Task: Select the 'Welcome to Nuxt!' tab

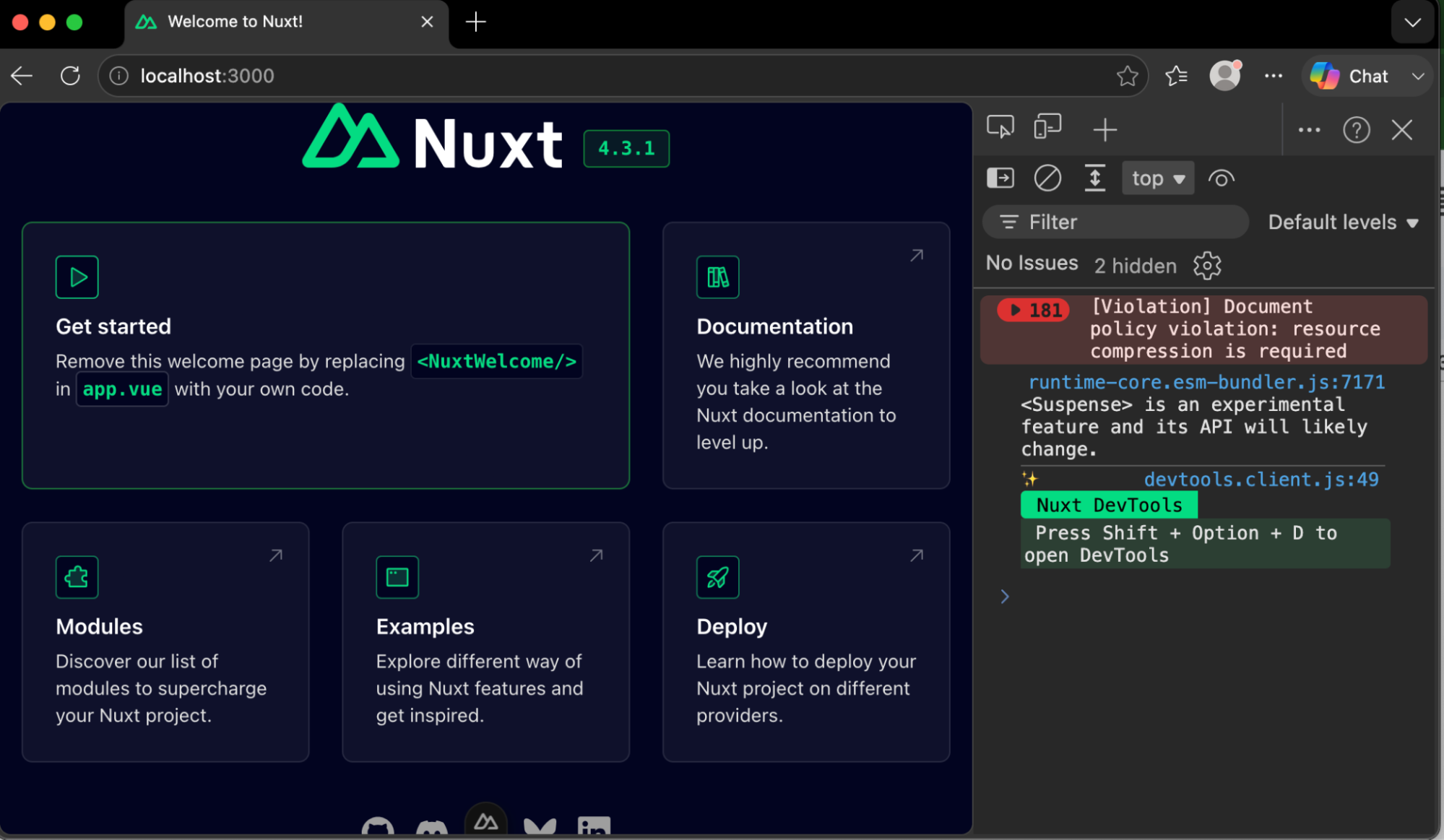Action: click(286, 22)
